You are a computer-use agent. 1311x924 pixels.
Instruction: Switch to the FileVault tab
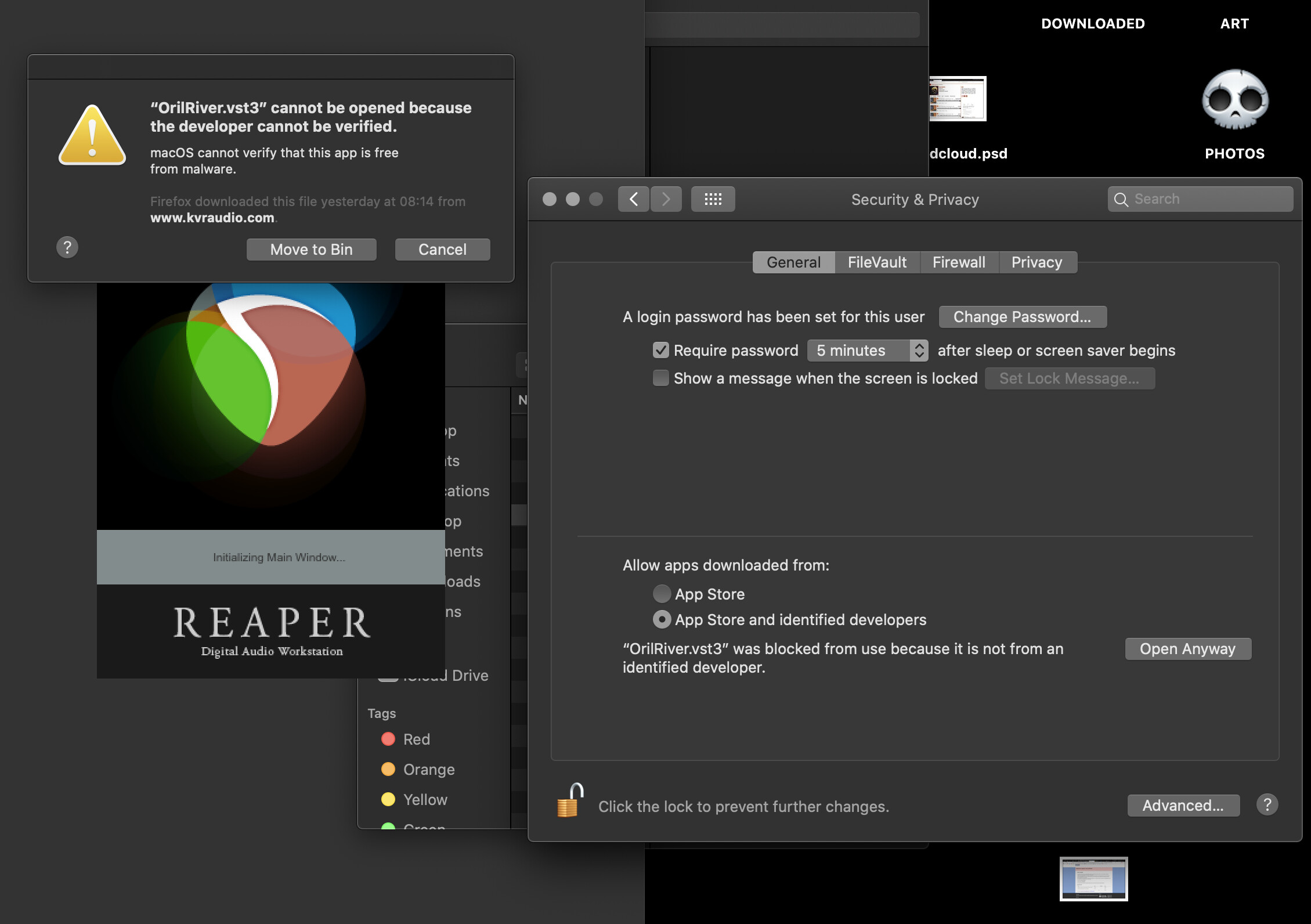[877, 262]
